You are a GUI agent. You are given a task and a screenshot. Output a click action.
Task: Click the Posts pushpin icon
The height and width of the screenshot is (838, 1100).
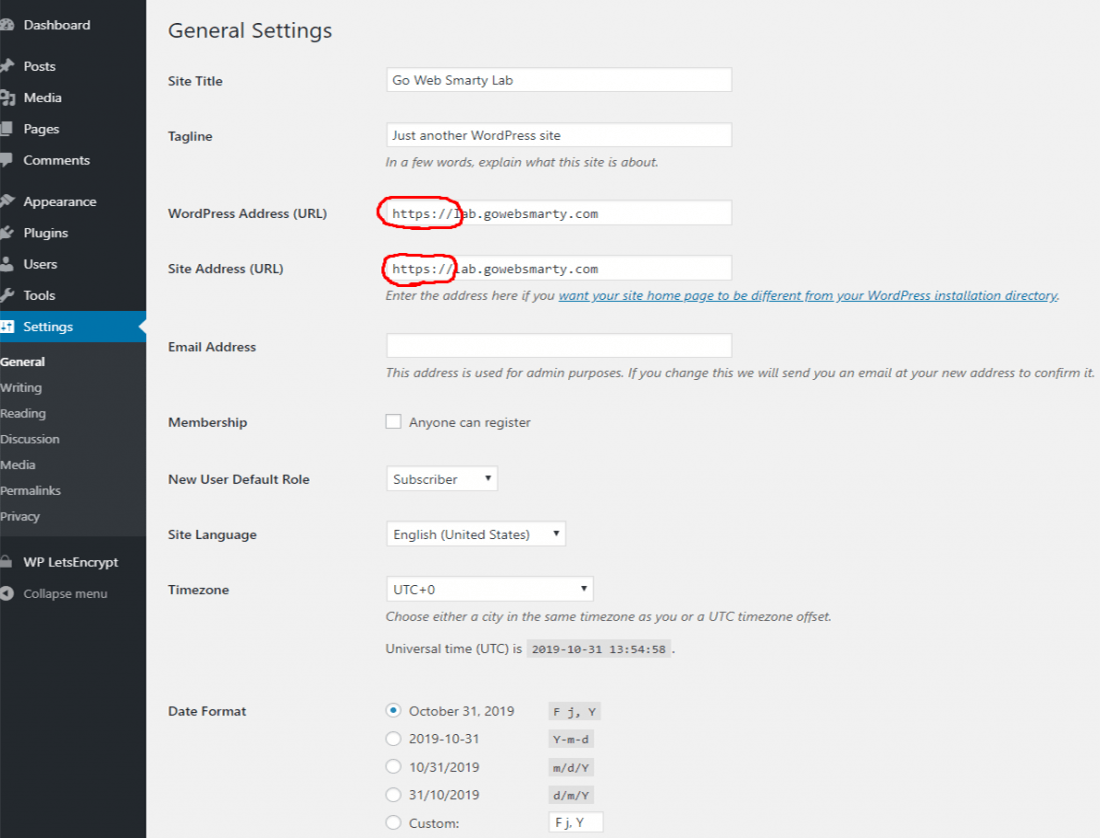[x=7, y=66]
